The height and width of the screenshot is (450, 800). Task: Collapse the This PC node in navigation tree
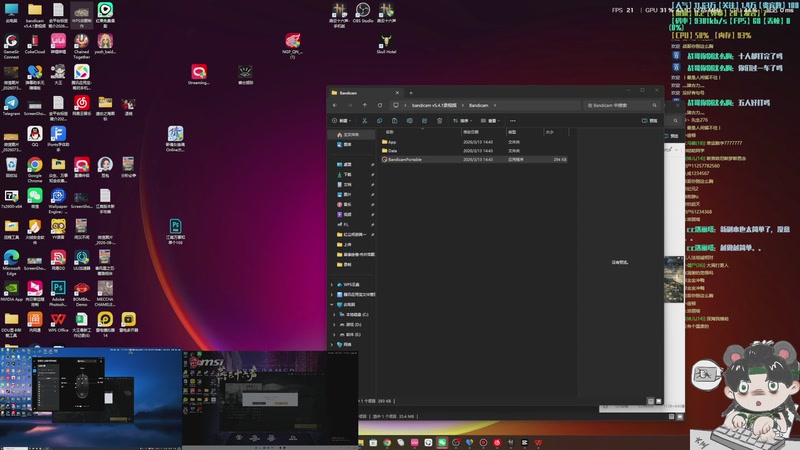point(332,304)
